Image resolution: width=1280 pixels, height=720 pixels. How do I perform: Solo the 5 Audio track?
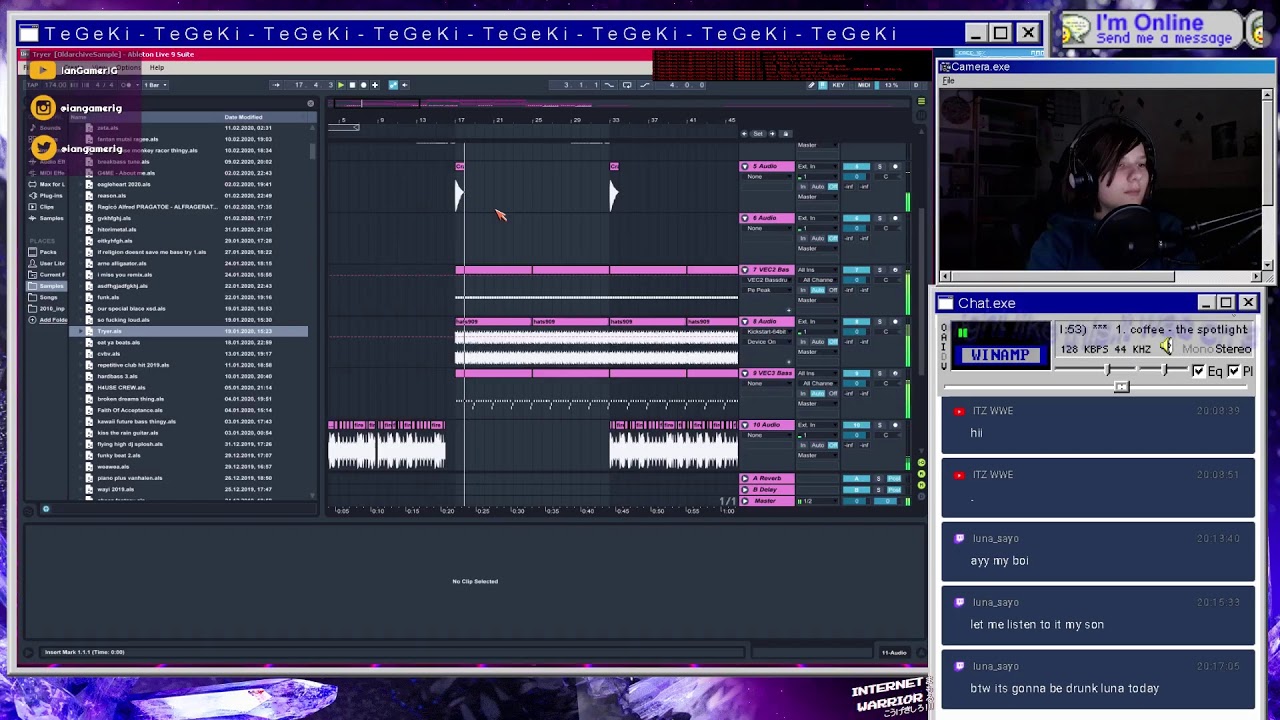880,166
